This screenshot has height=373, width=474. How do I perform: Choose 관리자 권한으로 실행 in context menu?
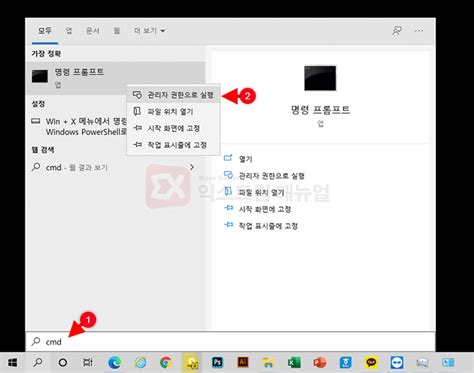(173, 95)
